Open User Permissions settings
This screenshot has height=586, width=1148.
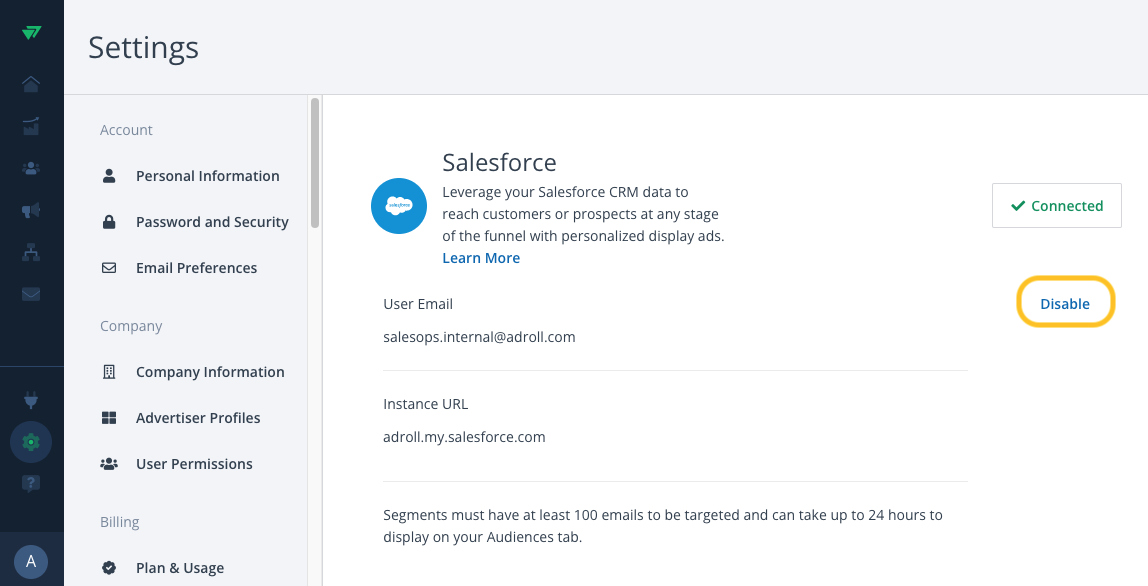[194, 464]
